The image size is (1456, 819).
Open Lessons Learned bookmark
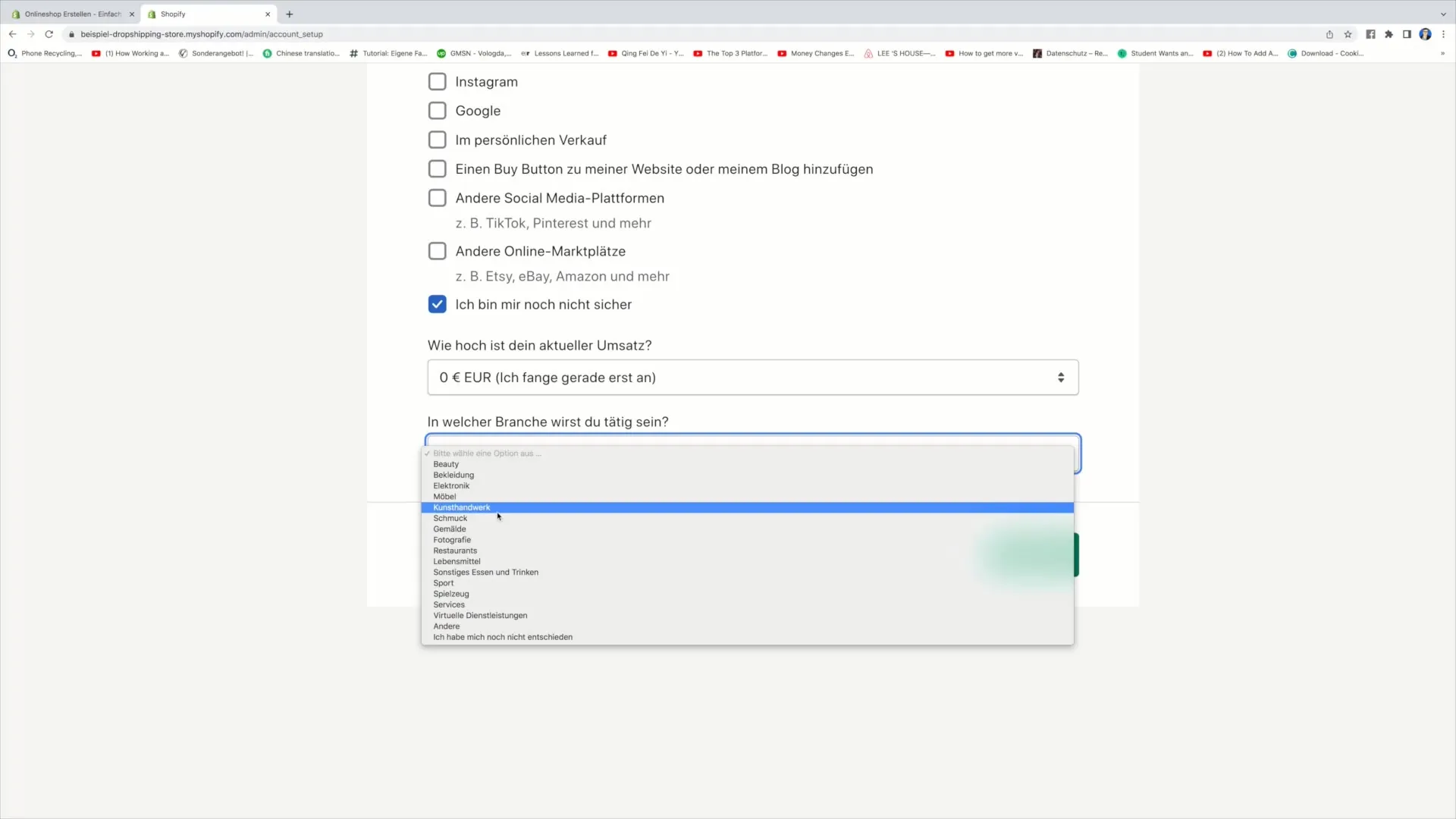point(560,54)
